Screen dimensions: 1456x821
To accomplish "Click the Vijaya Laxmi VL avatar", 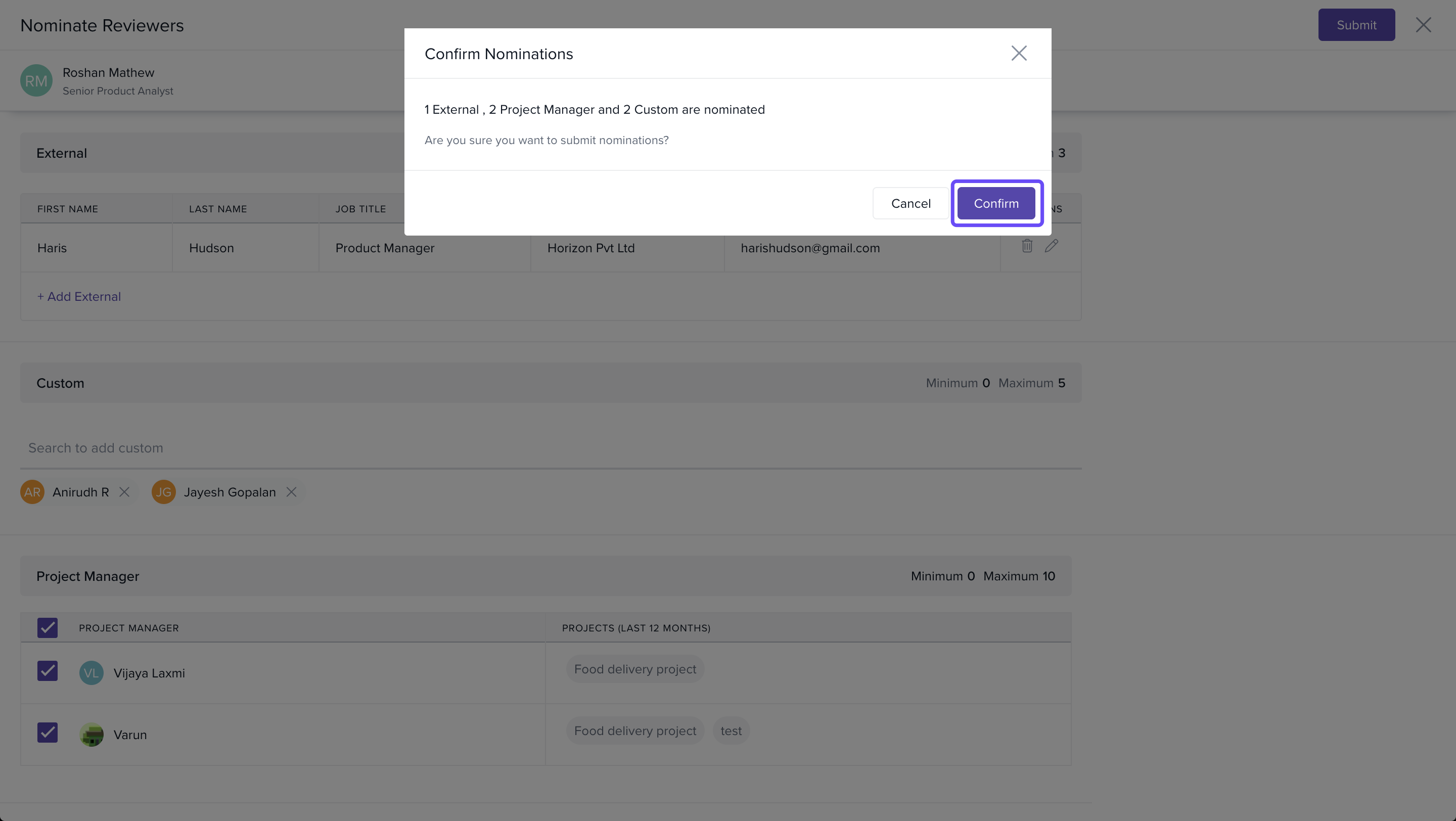I will (x=91, y=673).
